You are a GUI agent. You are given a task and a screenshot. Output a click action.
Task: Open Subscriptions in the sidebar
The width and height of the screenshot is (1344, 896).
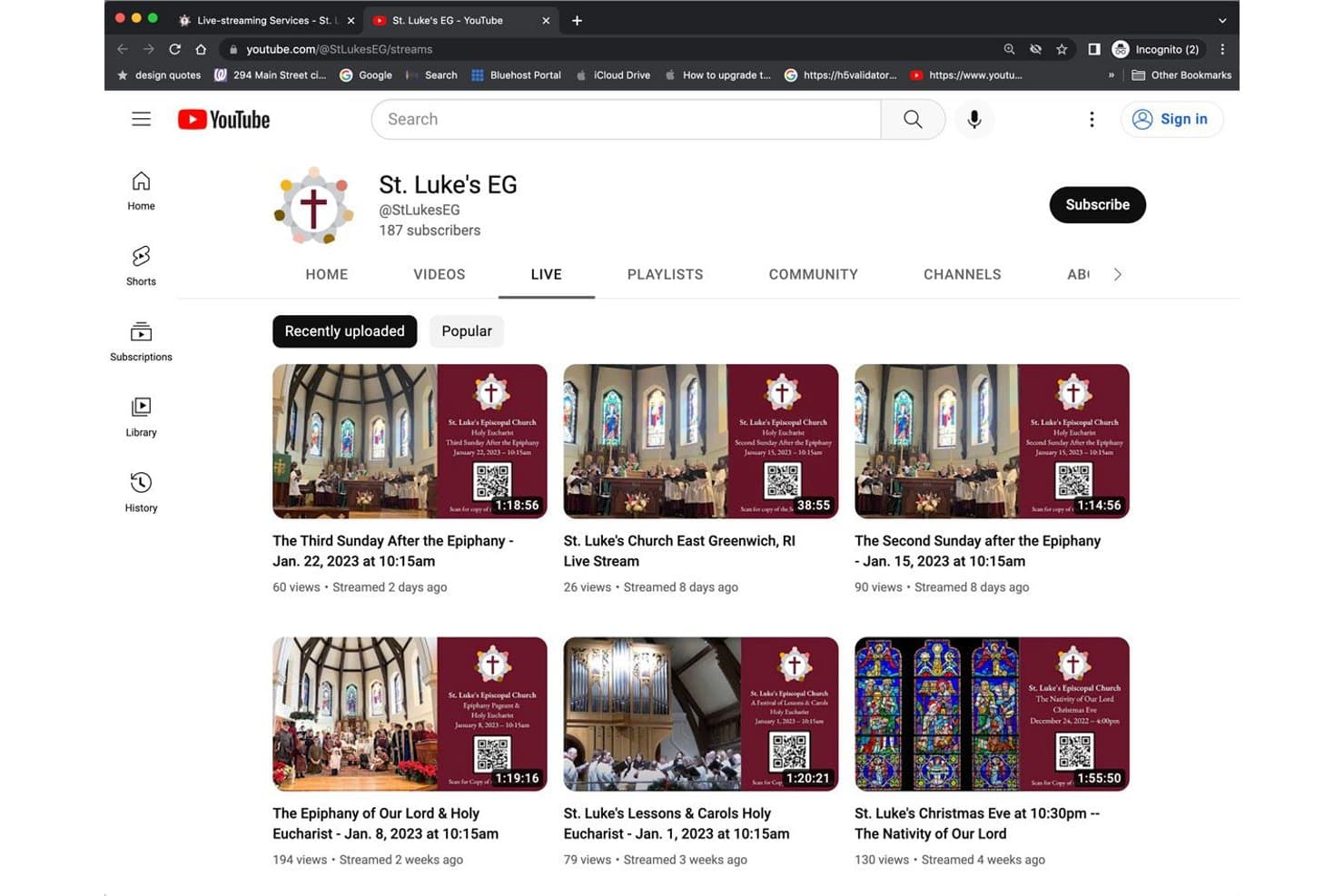tap(141, 341)
